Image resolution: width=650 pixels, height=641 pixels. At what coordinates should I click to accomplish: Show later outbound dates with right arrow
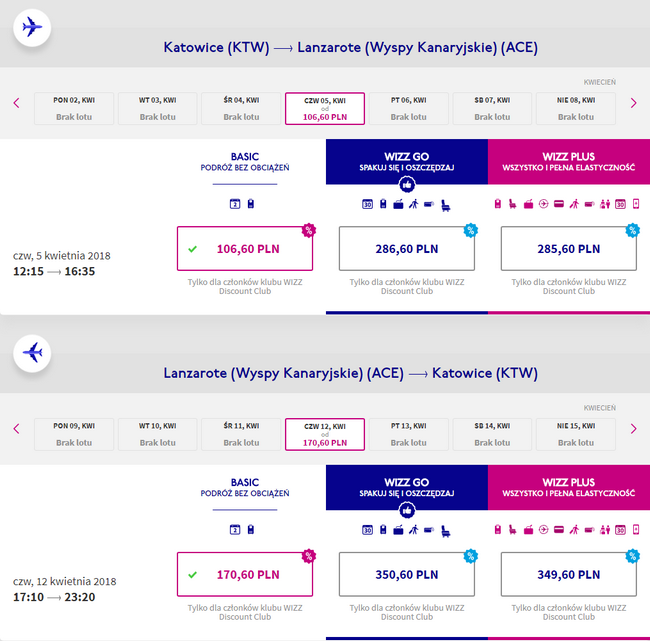pyautogui.click(x=633, y=103)
